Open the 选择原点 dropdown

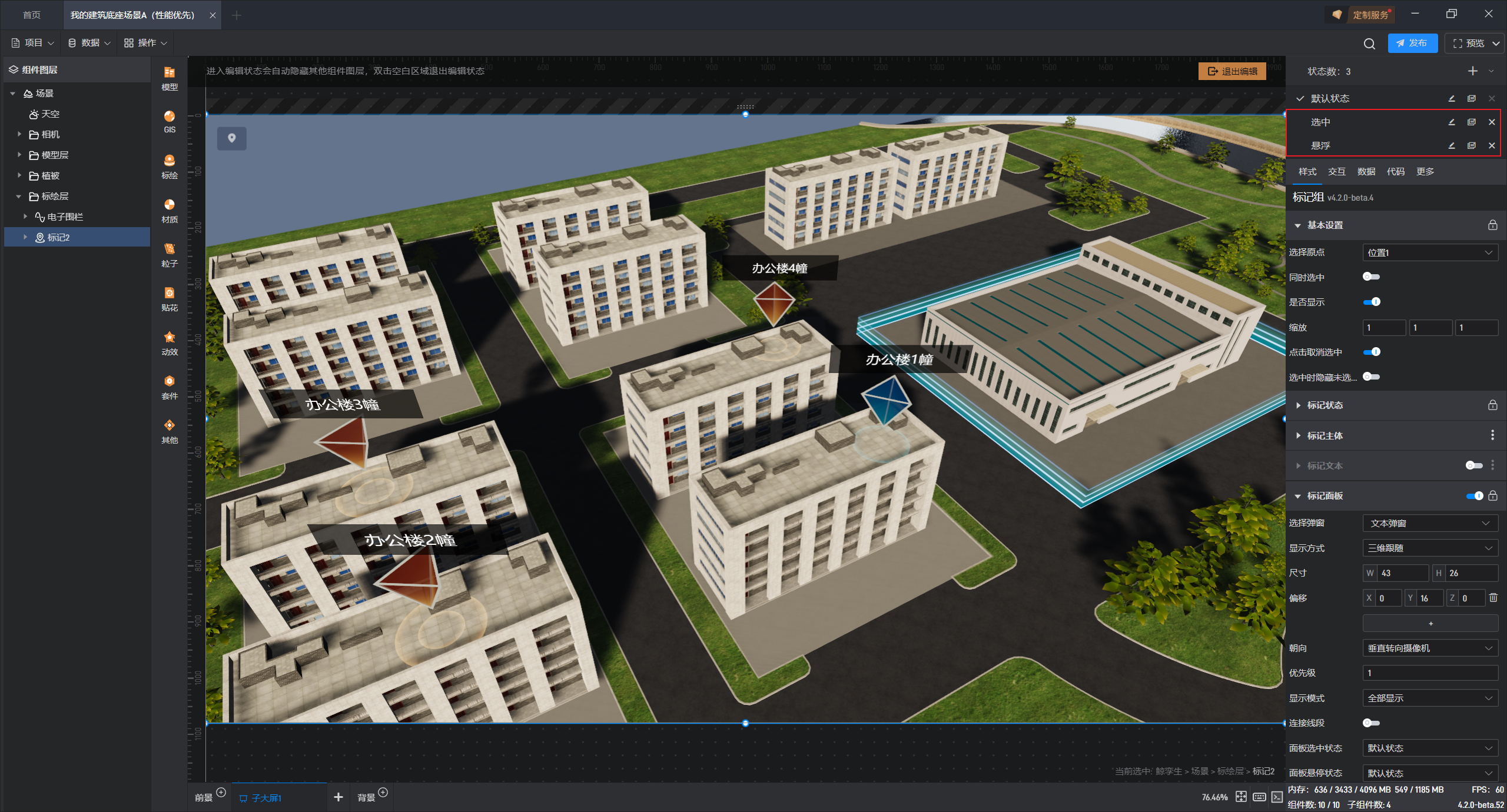[x=1430, y=252]
